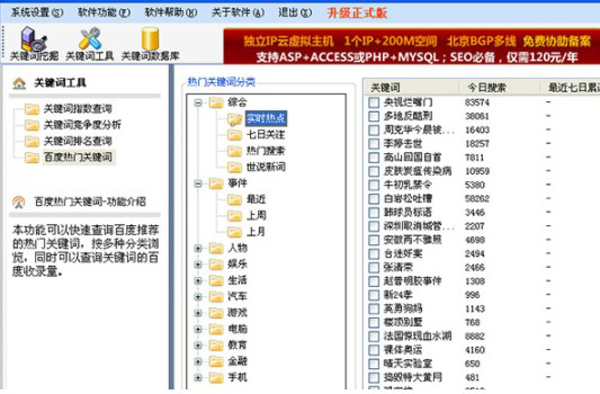The image size is (600, 394).
Task: Sort by the 关键词 column header
Action: click(x=412, y=88)
